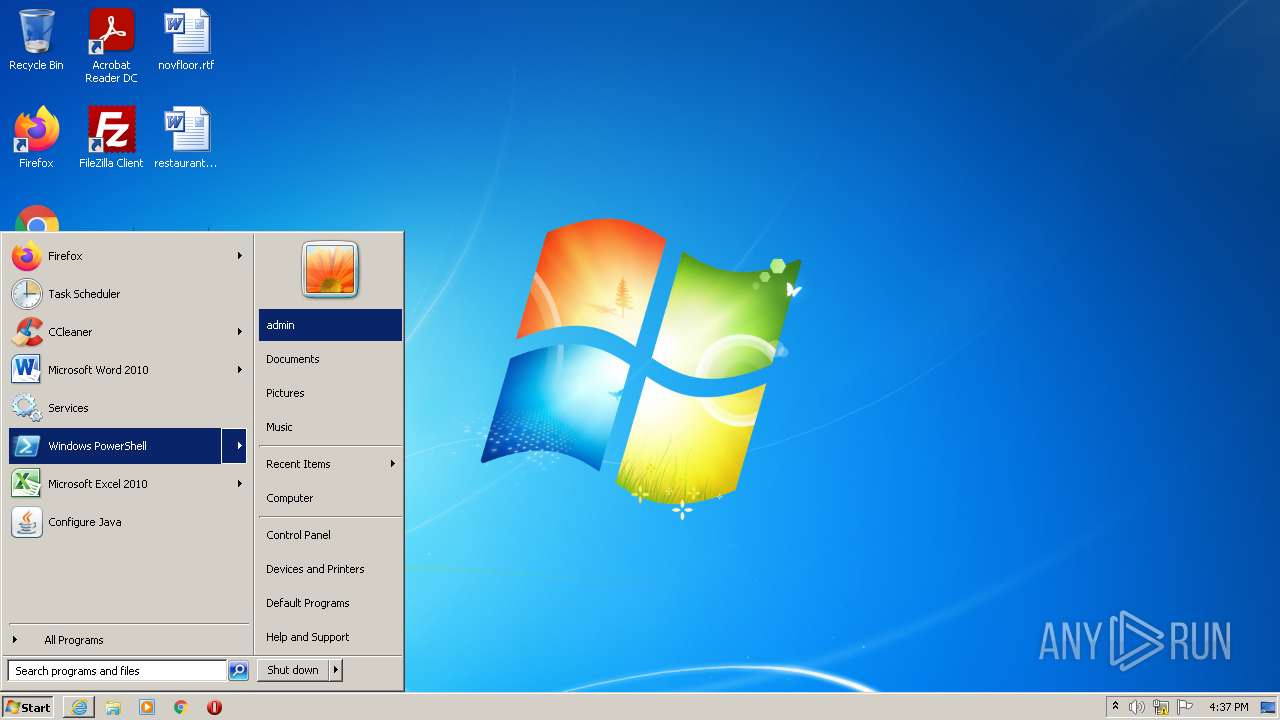Click the taskbar clock showing 4:37 PM
Image resolution: width=1280 pixels, height=720 pixels.
tap(1228, 707)
